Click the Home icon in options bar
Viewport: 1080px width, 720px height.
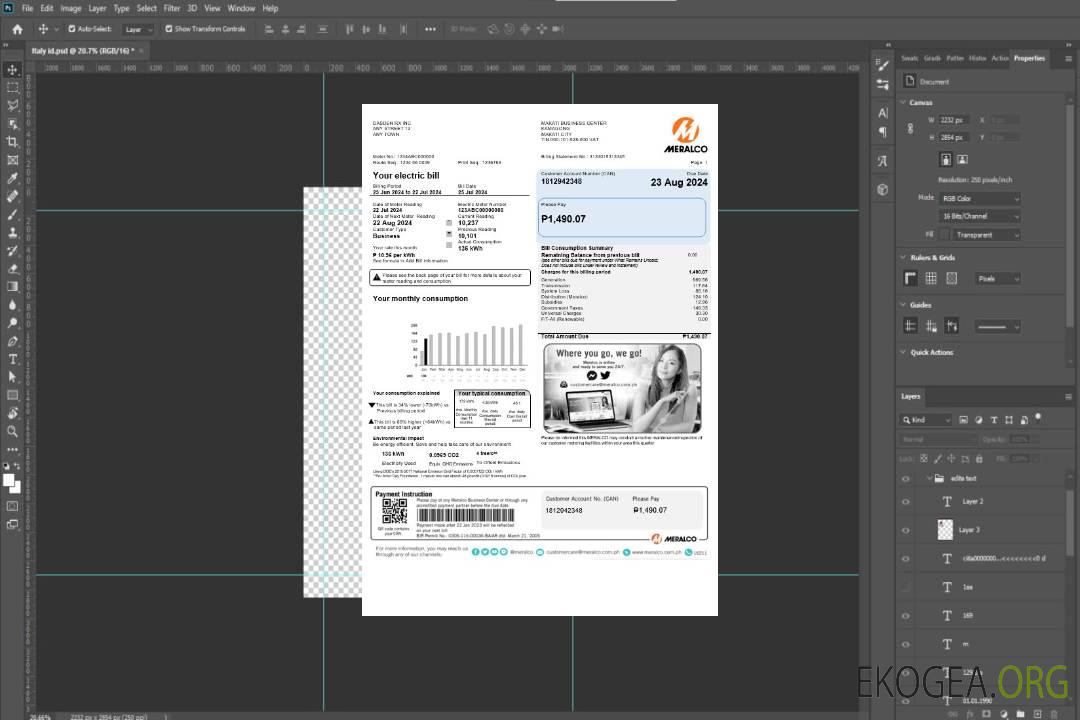17,29
